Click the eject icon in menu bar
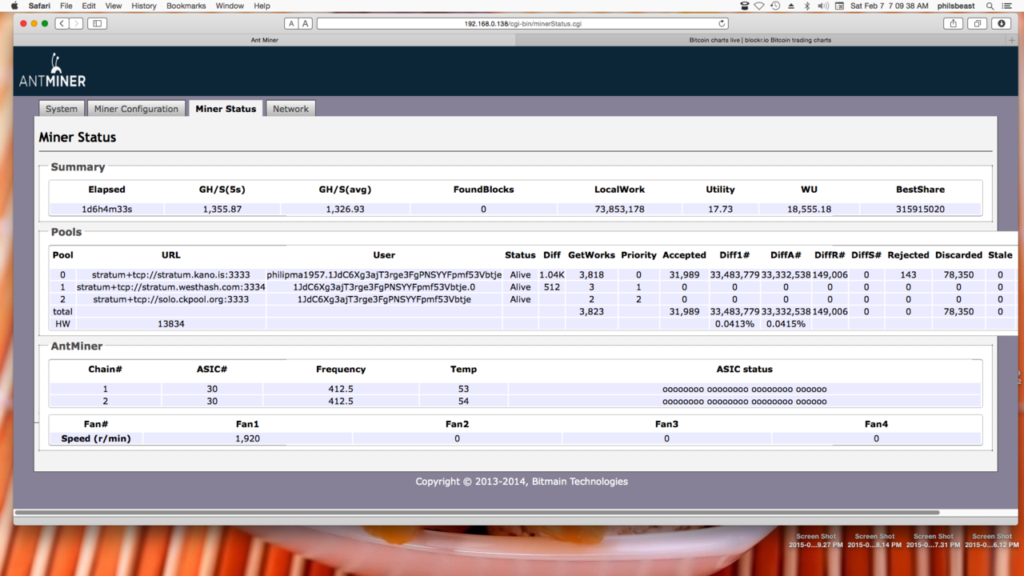The image size is (1024, 576). pyautogui.click(x=791, y=6)
